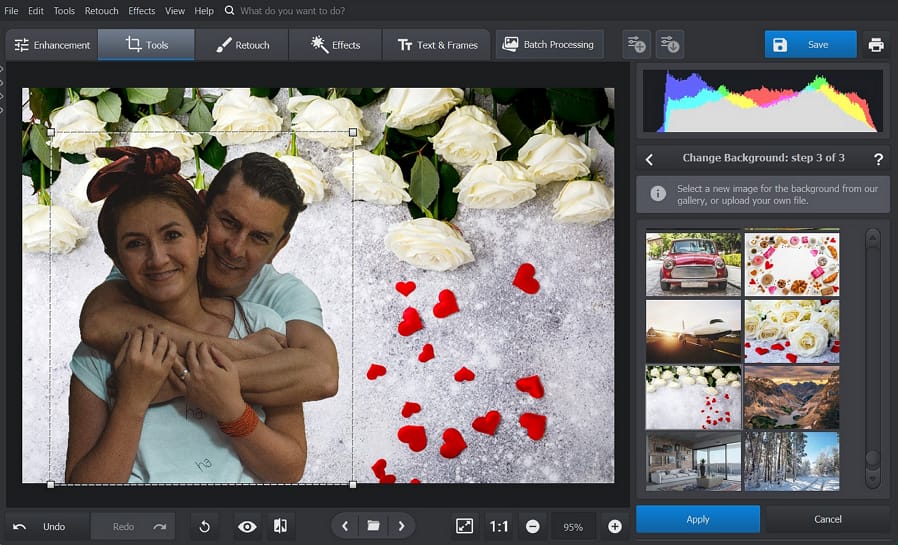This screenshot has width=898, height=545.
Task: Set zoom to 1:1
Action: pyautogui.click(x=498, y=526)
